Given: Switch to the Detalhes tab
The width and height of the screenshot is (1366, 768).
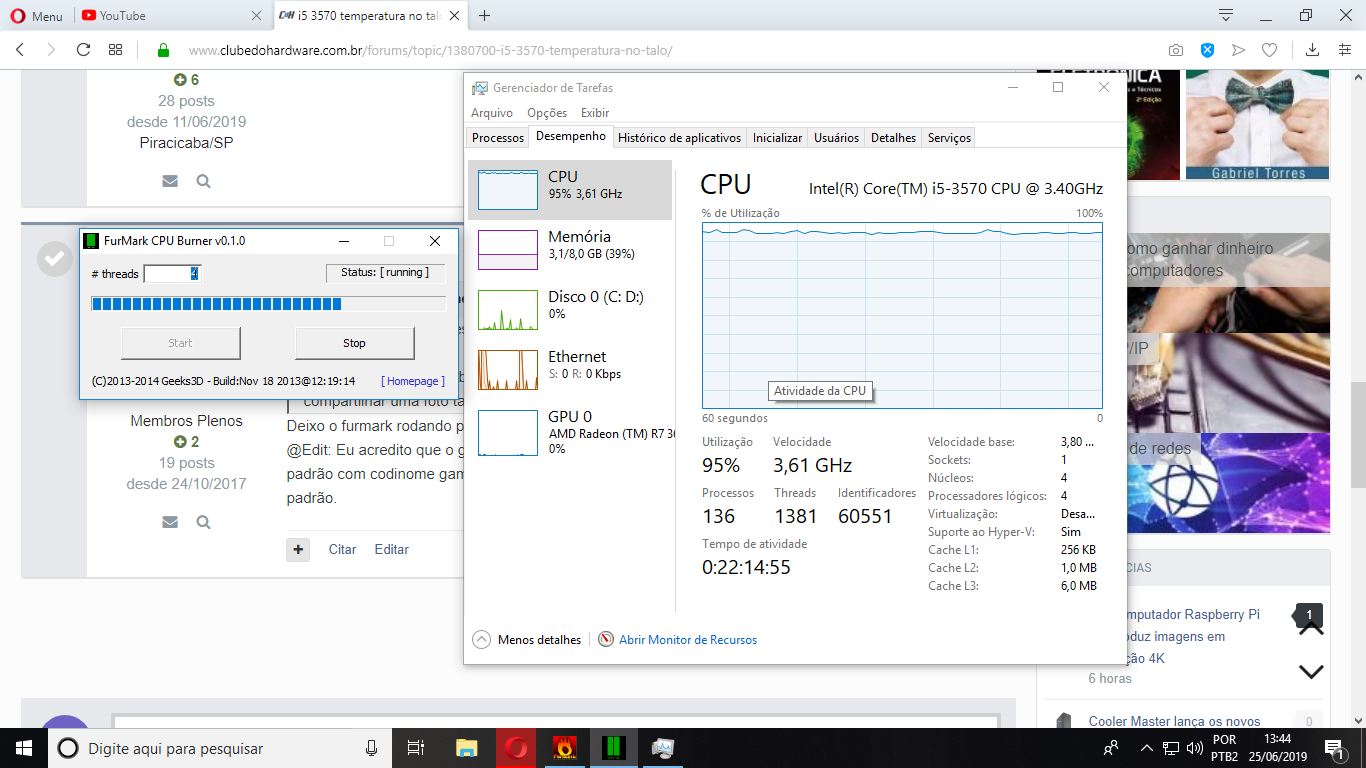Looking at the screenshot, I should click(894, 138).
